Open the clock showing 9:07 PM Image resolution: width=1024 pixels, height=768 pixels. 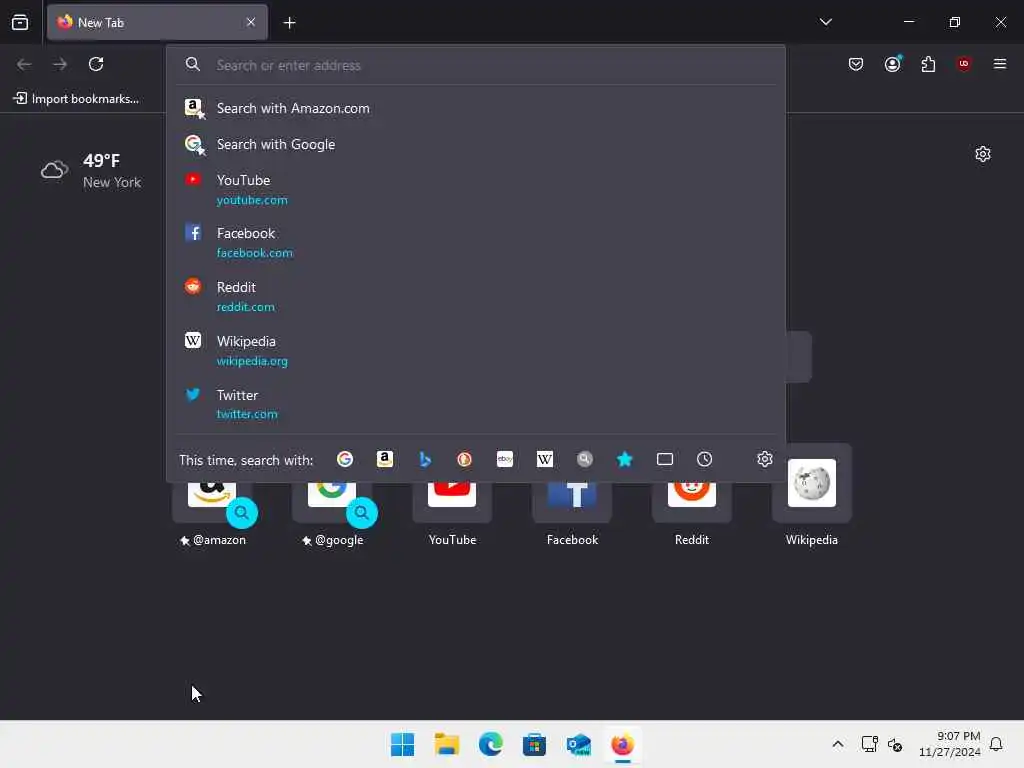click(949, 744)
